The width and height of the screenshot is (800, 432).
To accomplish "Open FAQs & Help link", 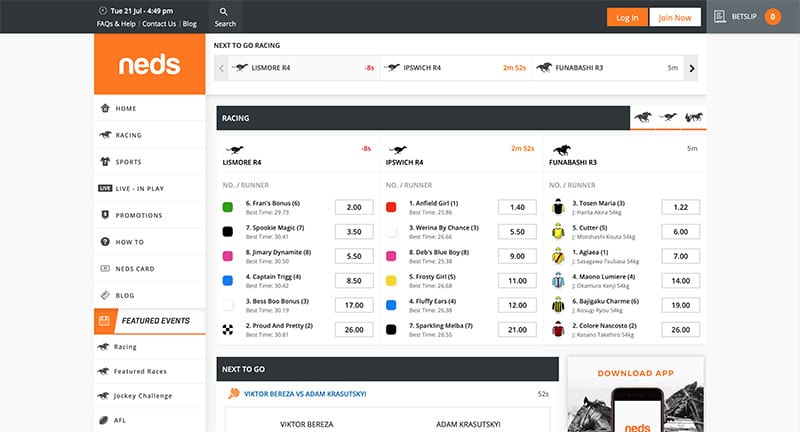I will point(116,24).
